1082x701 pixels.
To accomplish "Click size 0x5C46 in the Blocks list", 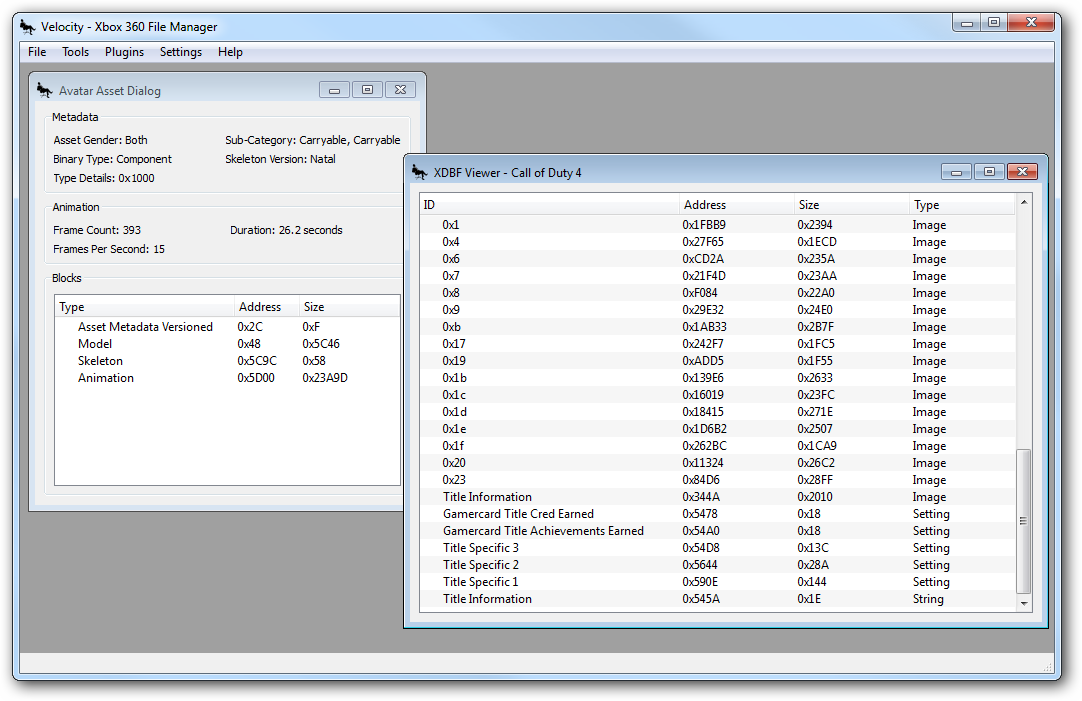I will (321, 344).
